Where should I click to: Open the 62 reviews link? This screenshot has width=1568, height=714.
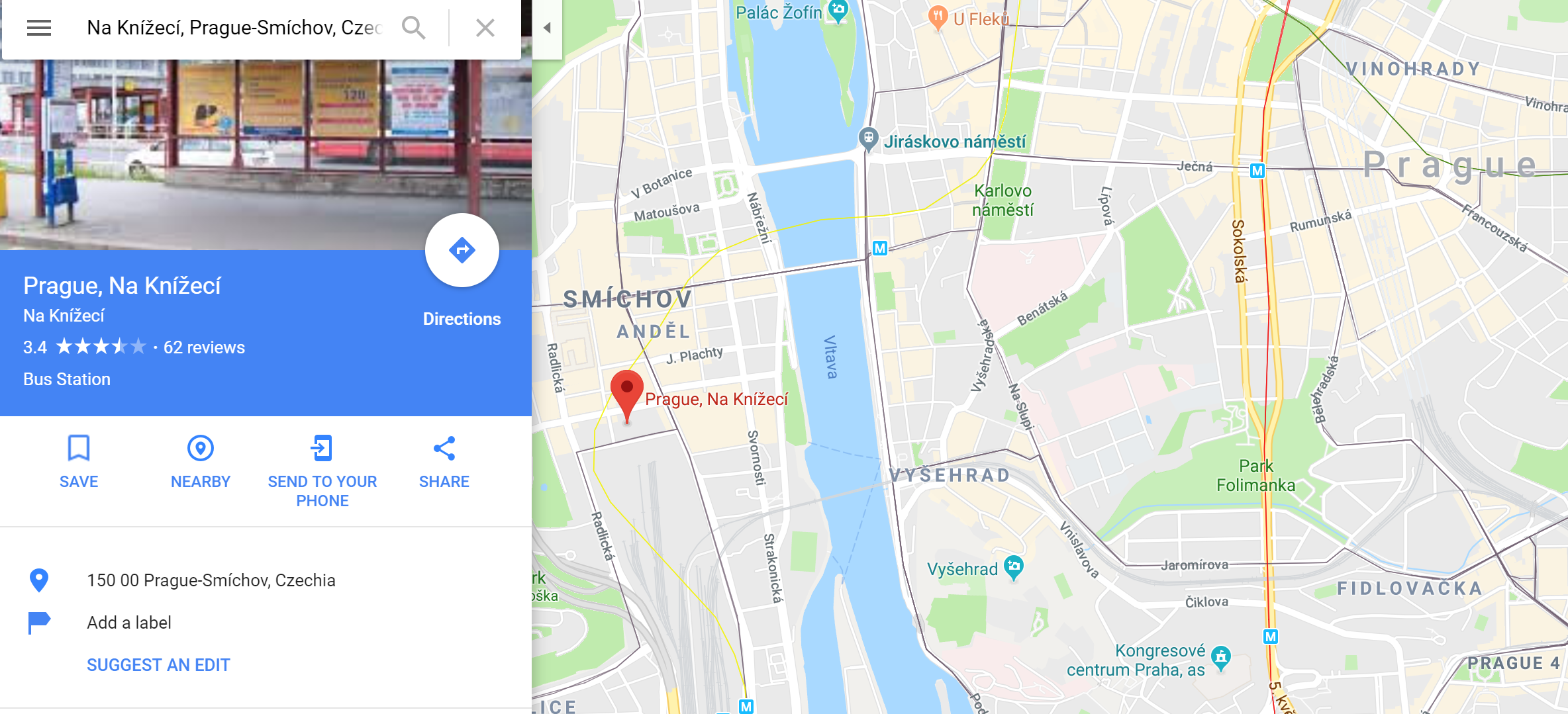point(204,347)
